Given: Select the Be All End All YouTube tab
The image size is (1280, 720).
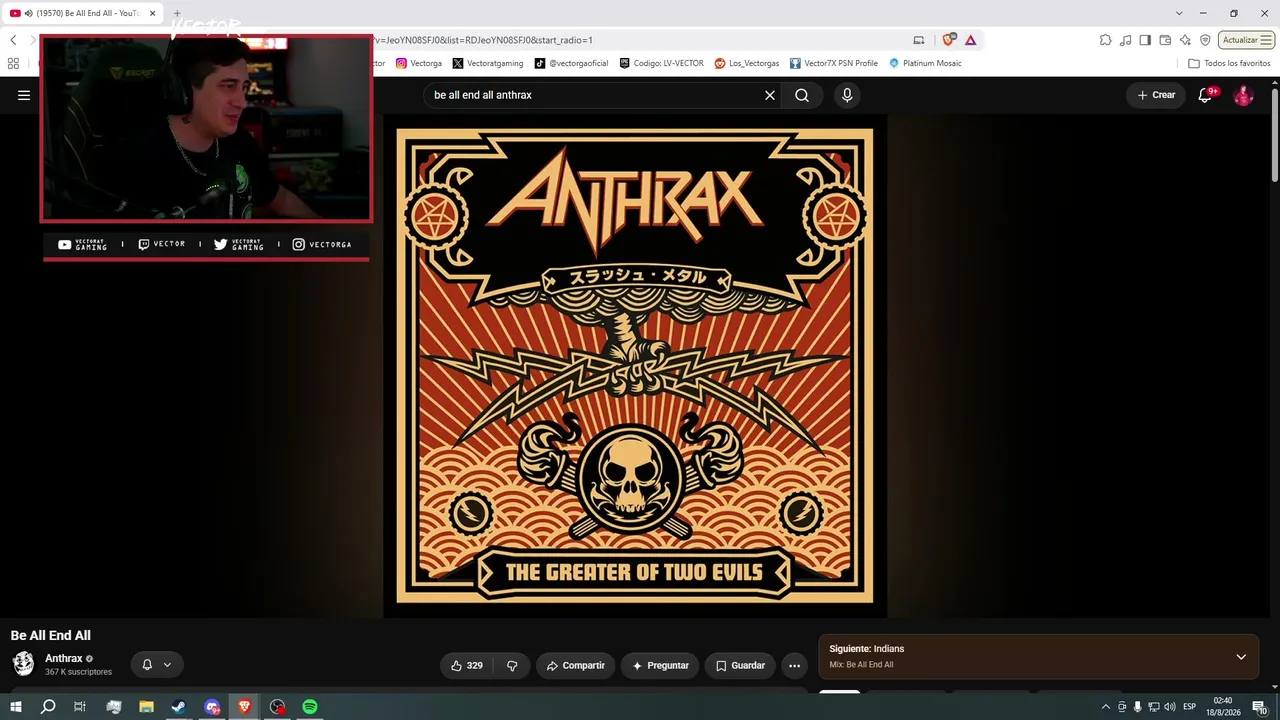Looking at the screenshot, I should tap(83, 13).
